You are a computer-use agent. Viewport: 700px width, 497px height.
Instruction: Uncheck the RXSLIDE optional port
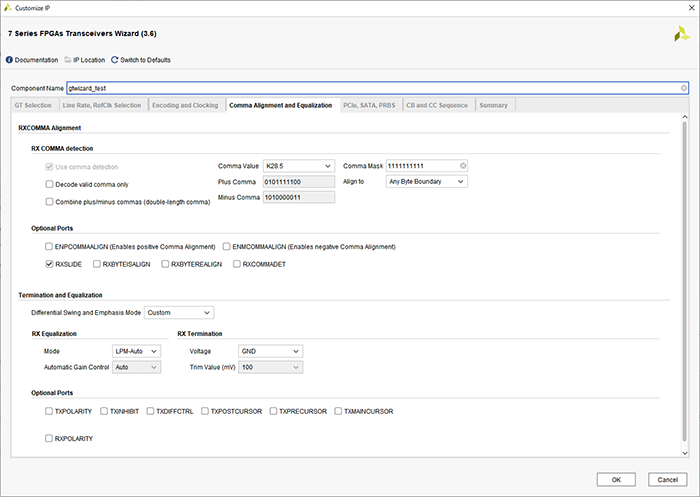click(49, 264)
